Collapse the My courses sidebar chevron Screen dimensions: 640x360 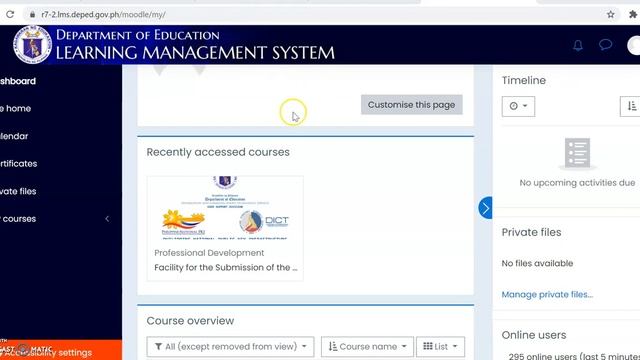tap(107, 219)
